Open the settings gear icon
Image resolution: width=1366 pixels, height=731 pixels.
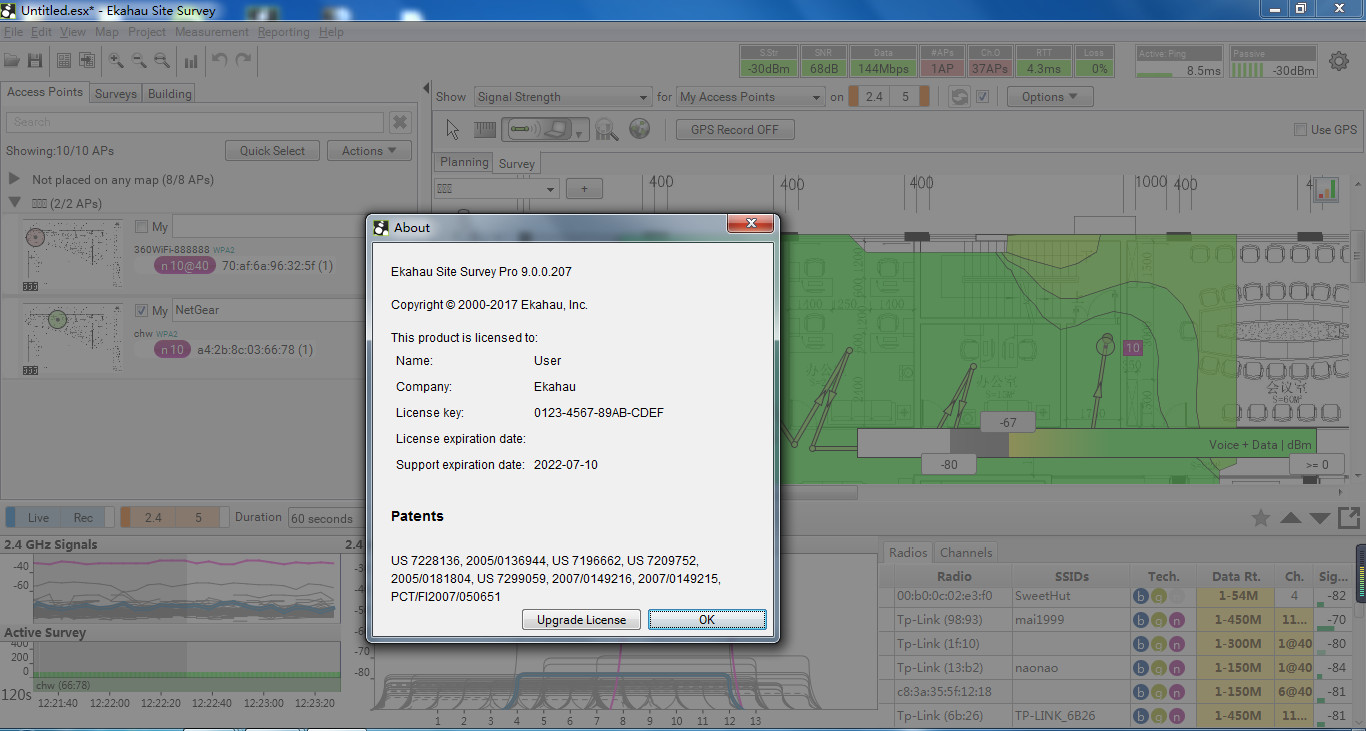(x=1339, y=62)
